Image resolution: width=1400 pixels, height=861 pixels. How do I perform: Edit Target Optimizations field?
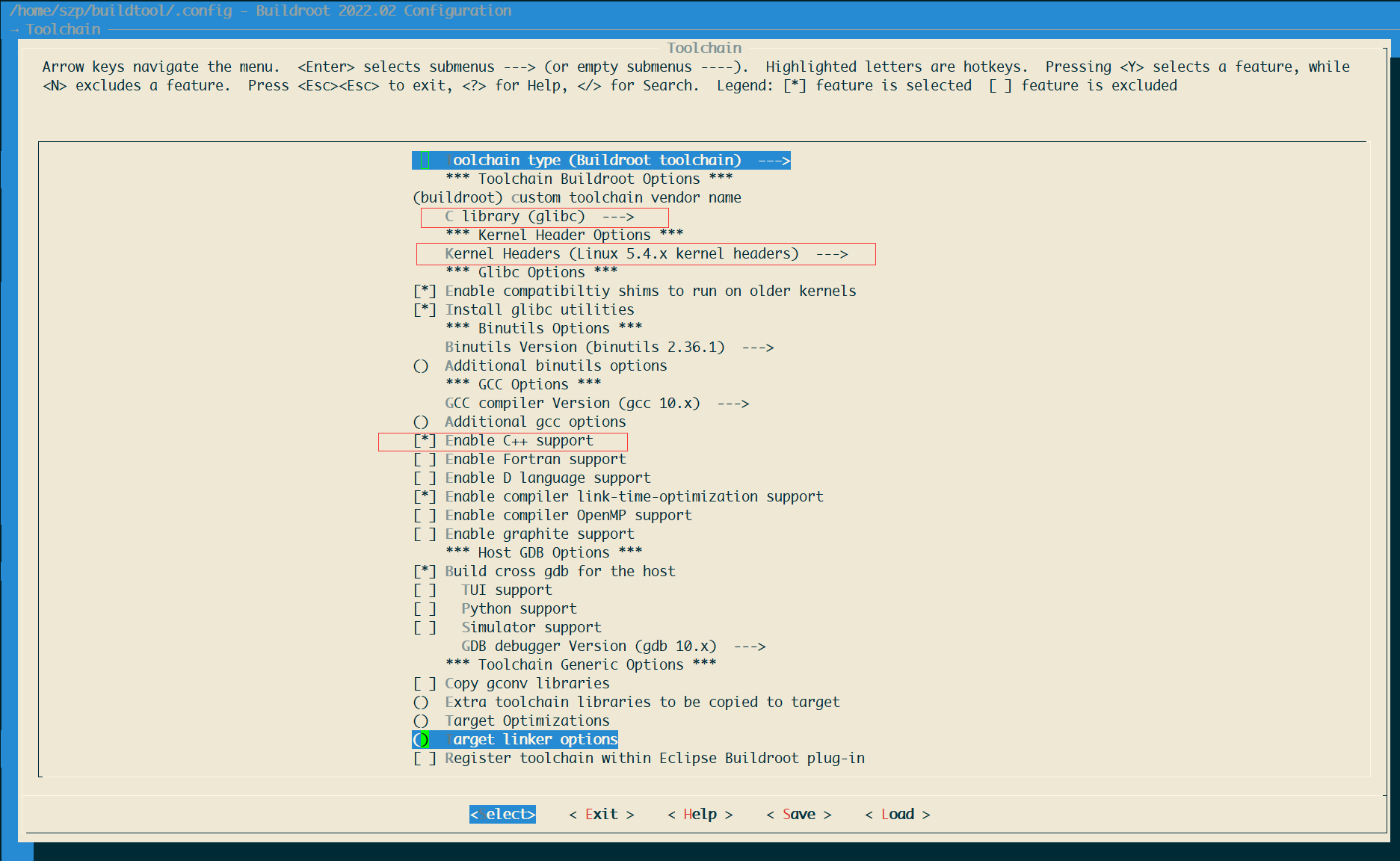(511, 720)
